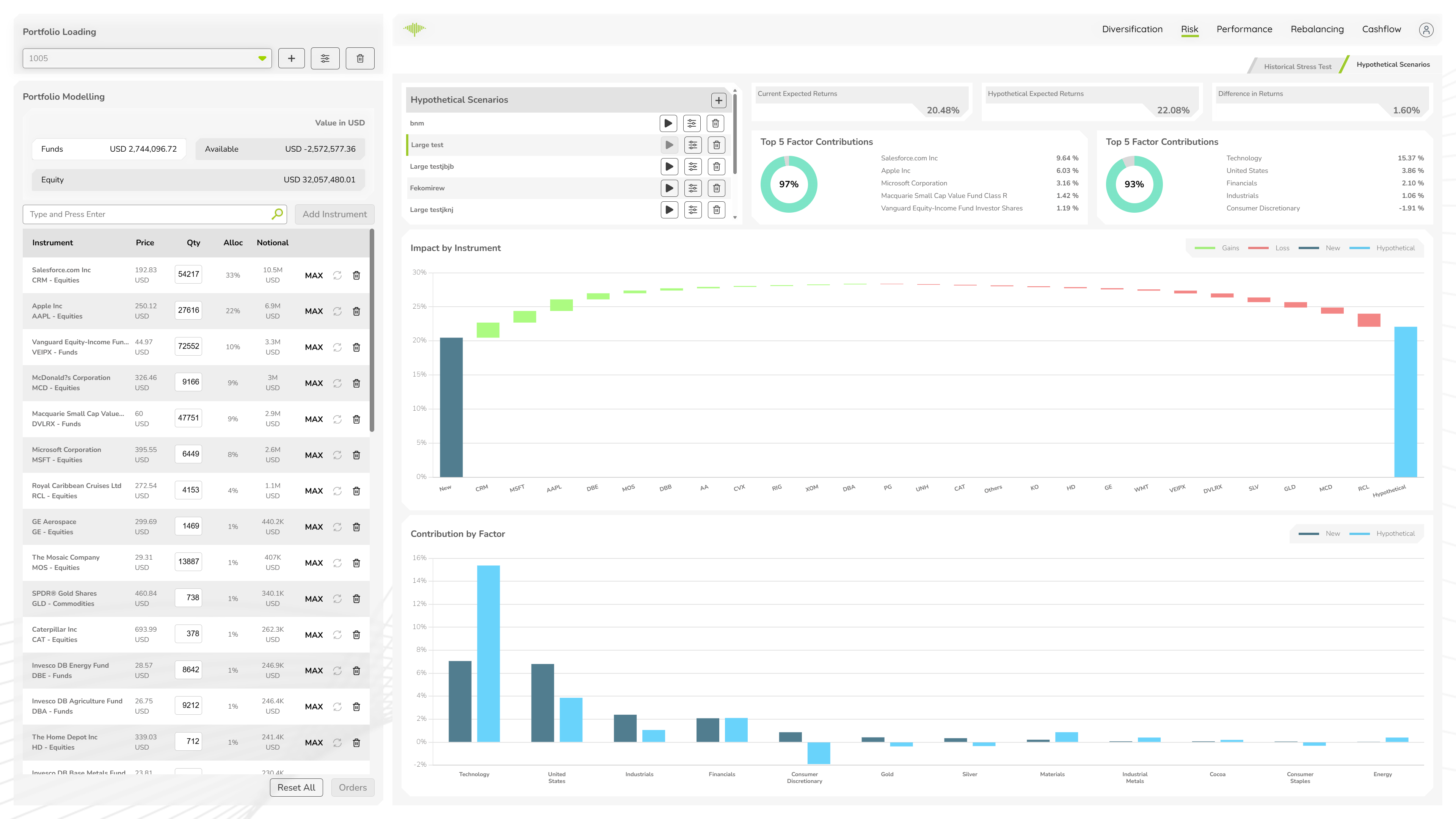Delete the loaded portfolio trash icon

[360, 58]
